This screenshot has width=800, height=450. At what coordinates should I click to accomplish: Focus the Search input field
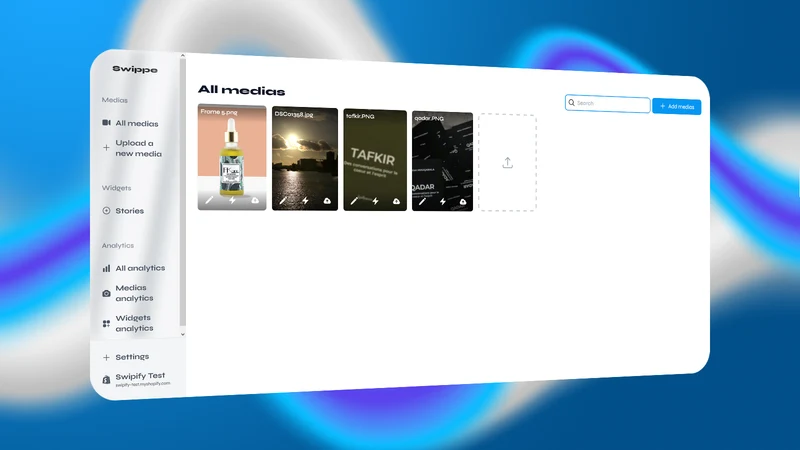point(607,104)
